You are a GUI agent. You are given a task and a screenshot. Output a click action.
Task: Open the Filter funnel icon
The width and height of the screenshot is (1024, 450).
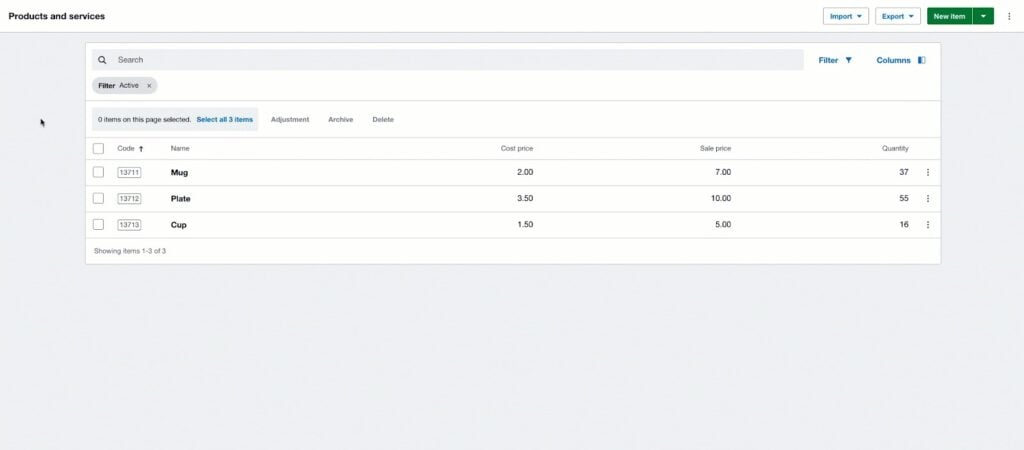point(849,60)
